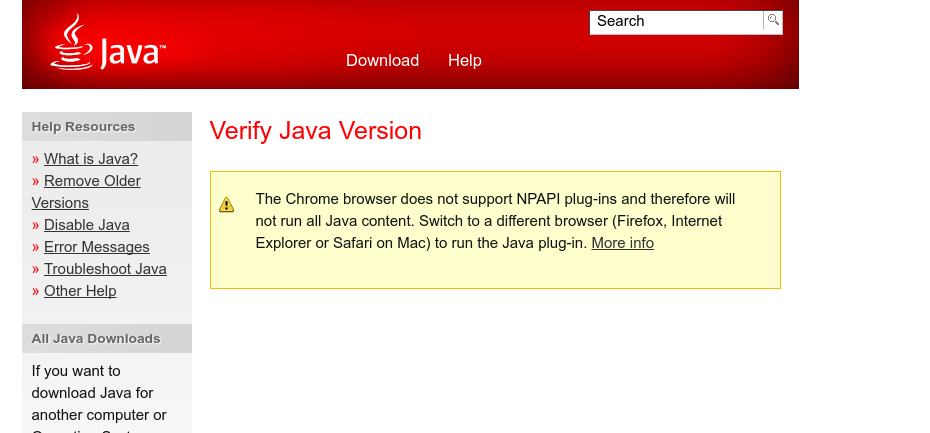
Task: Select the Troubleshoot Java link
Action: click(x=105, y=269)
